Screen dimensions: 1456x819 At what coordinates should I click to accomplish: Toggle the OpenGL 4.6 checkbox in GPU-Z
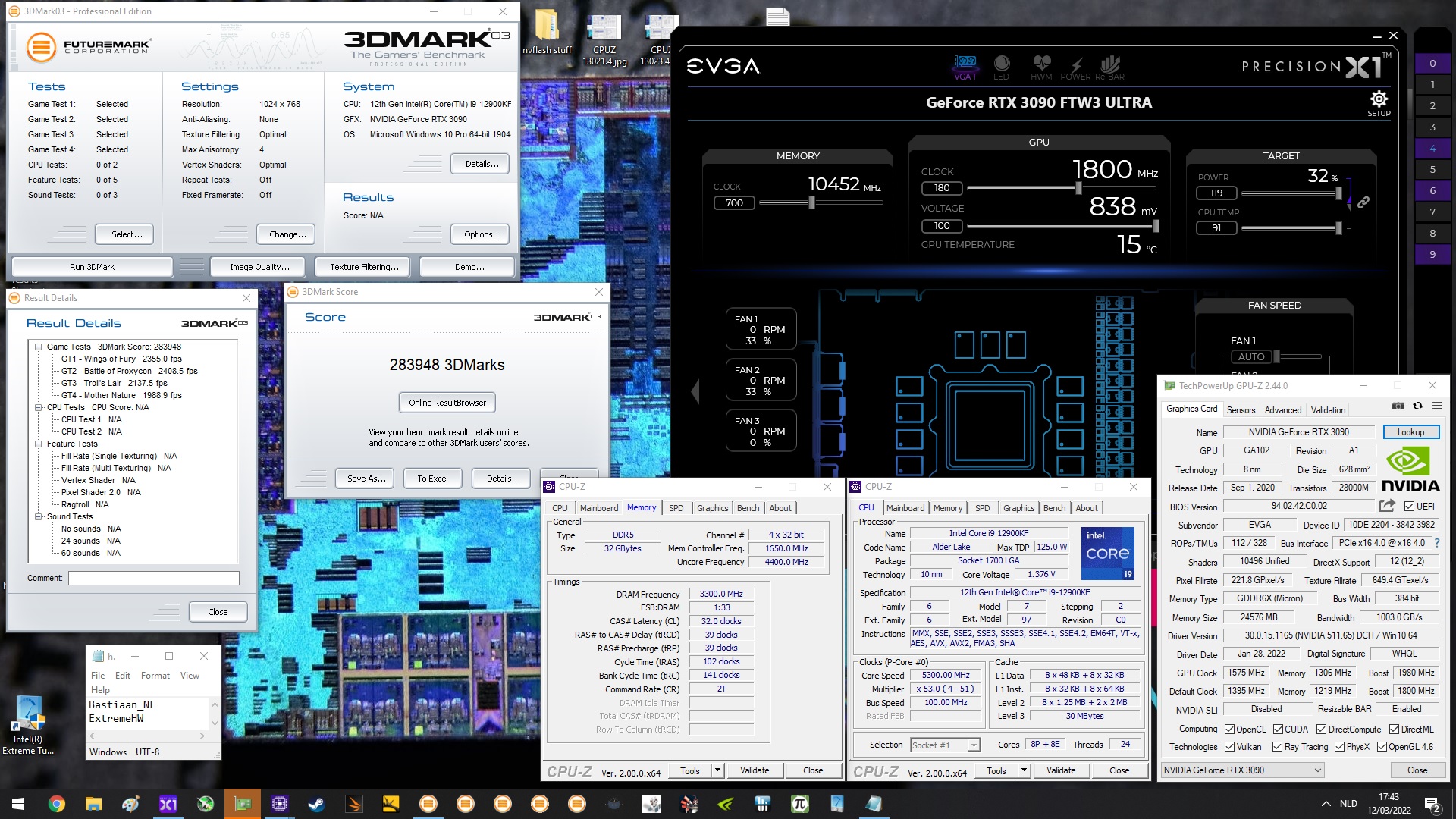point(1381,747)
